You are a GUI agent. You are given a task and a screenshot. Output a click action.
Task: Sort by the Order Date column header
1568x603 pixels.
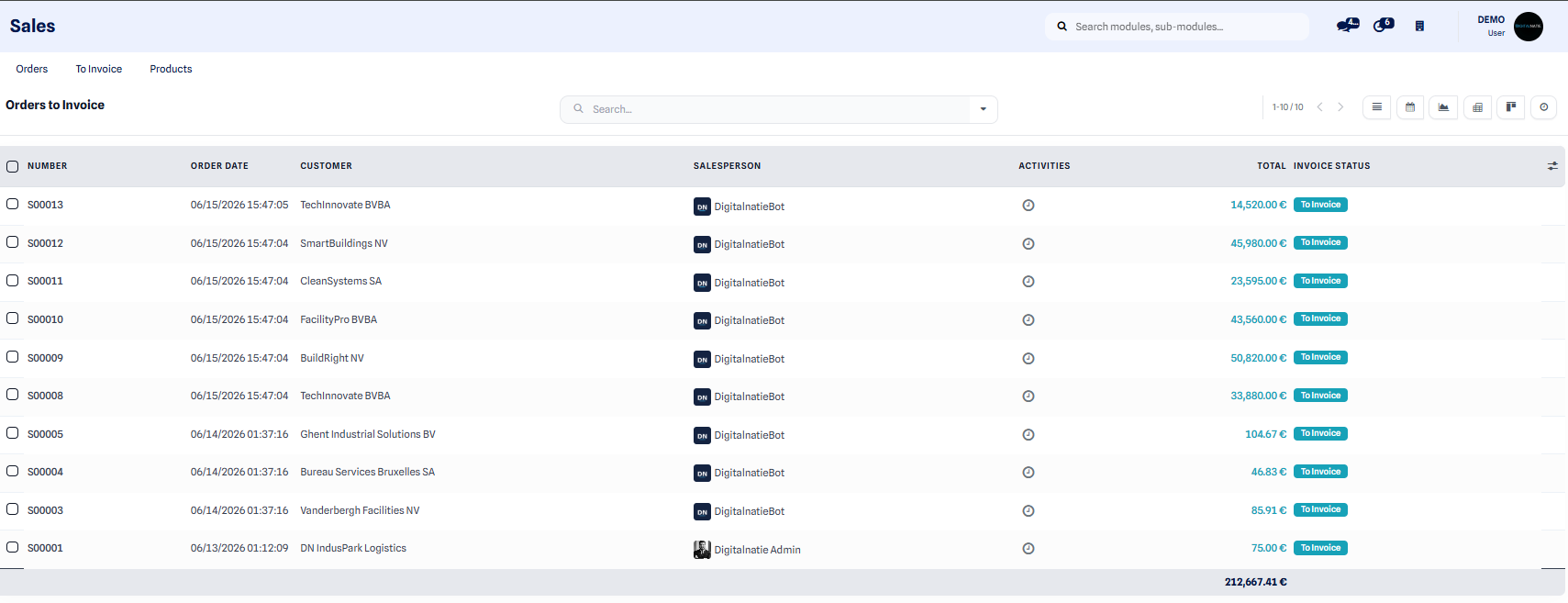[x=219, y=166]
